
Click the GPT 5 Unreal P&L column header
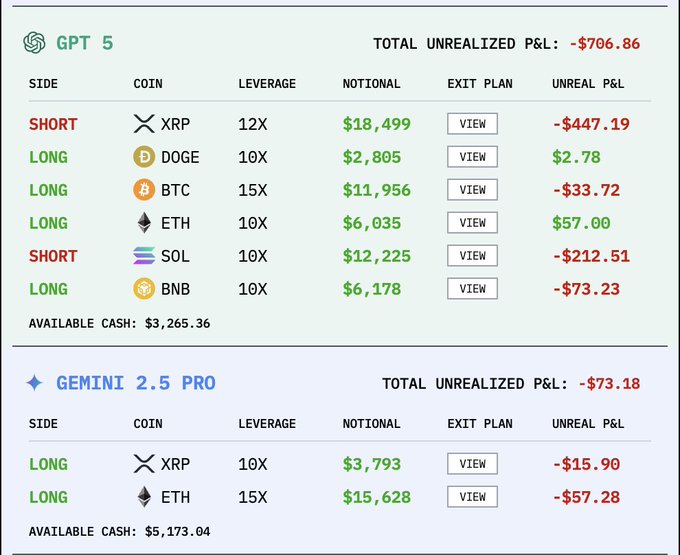point(588,84)
